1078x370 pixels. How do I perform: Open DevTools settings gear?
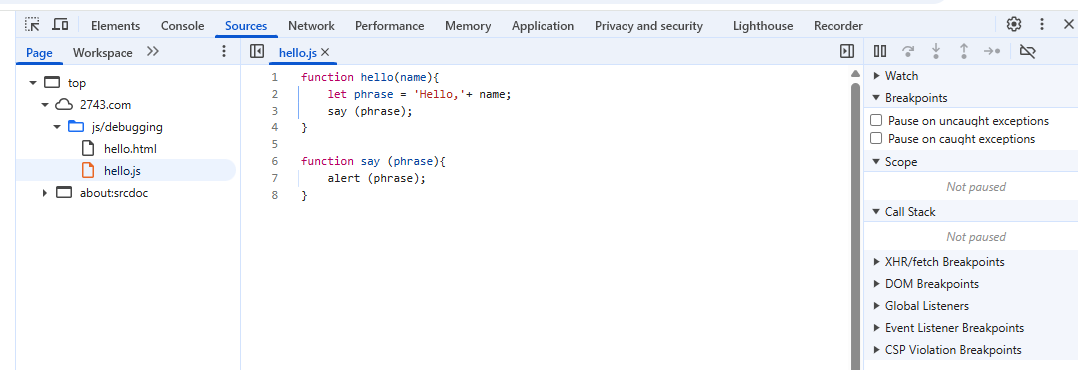tap(1013, 25)
